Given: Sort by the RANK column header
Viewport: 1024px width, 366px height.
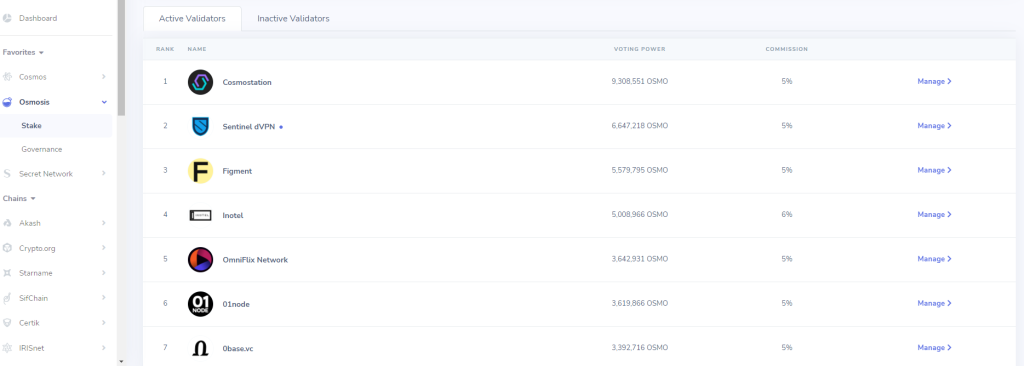Looking at the screenshot, I should point(165,49).
